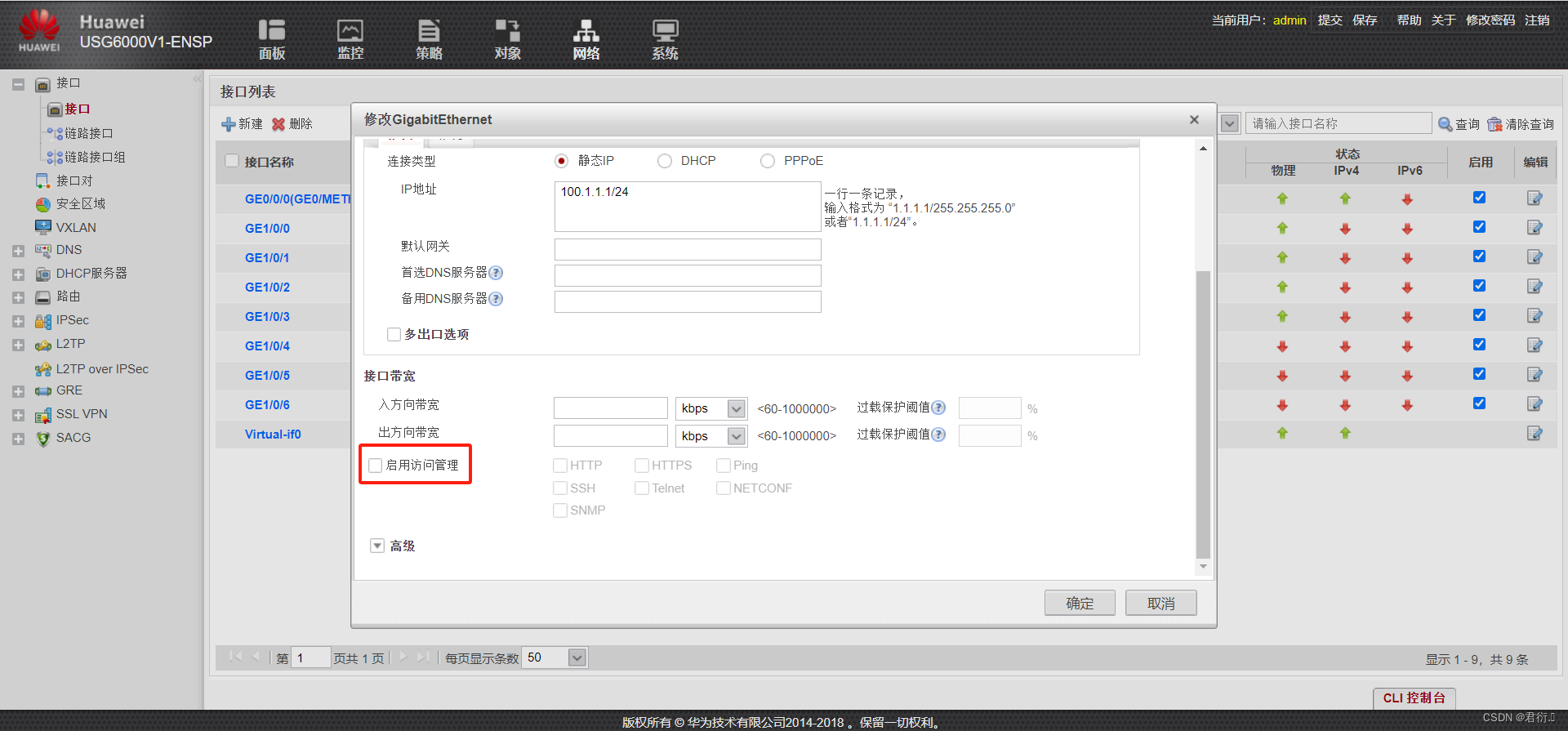The height and width of the screenshot is (731, 1568).
Task: Open the 面板 dashboard icon
Action: tap(272, 38)
